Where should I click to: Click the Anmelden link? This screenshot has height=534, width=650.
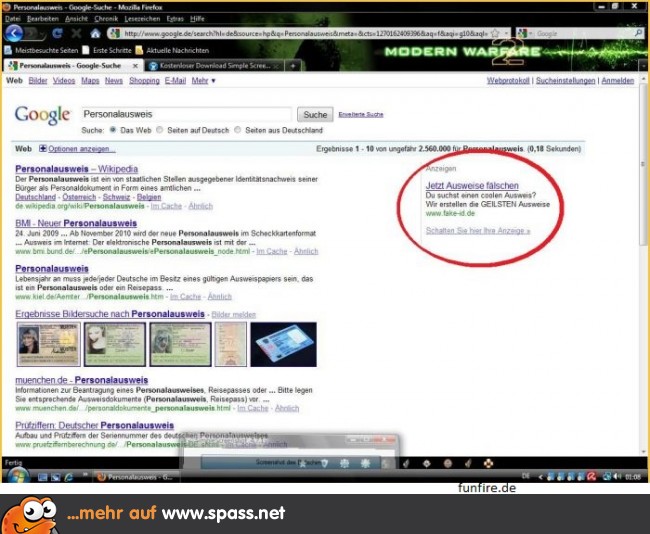618,80
